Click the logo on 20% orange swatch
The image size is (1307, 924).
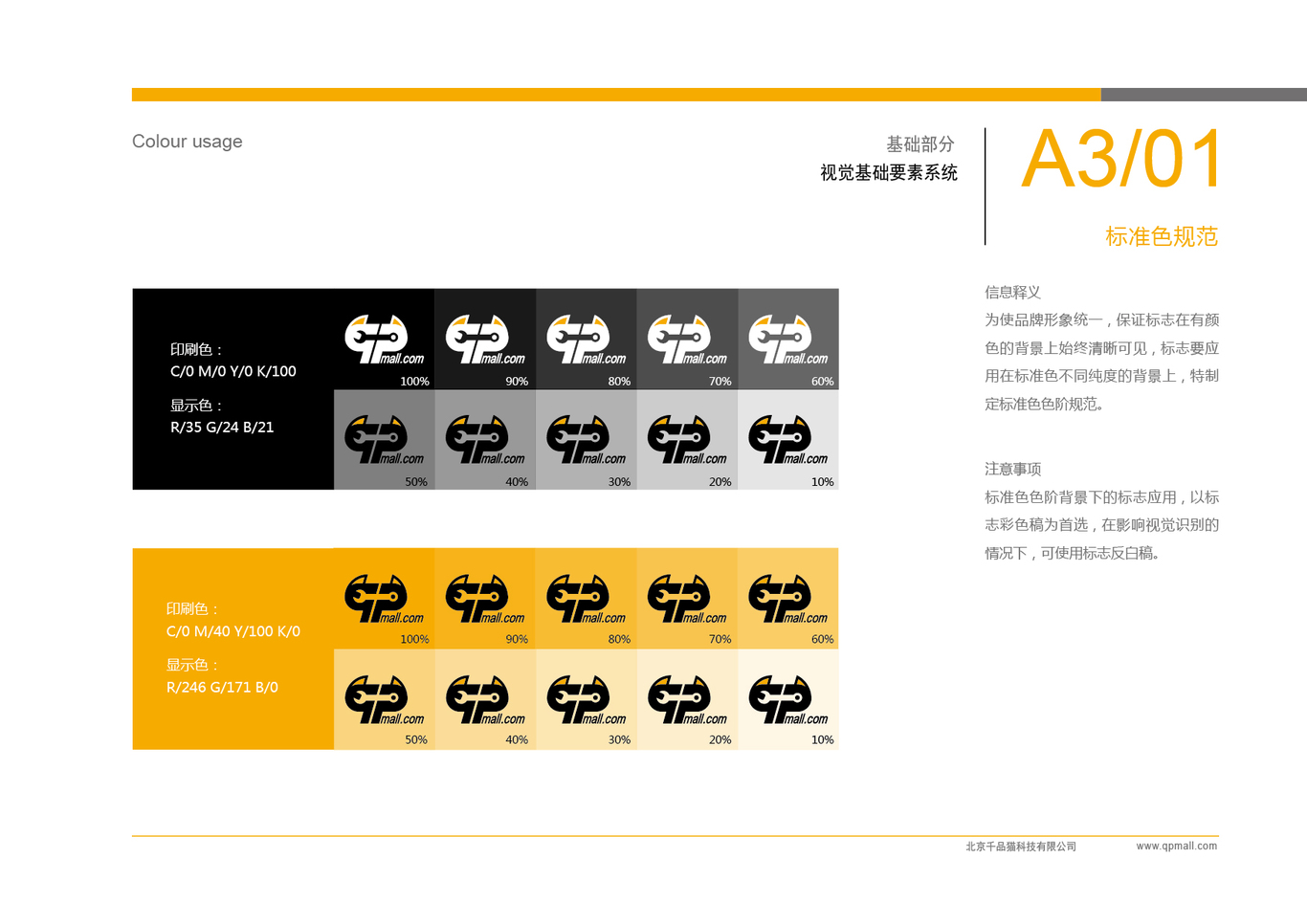point(687,700)
